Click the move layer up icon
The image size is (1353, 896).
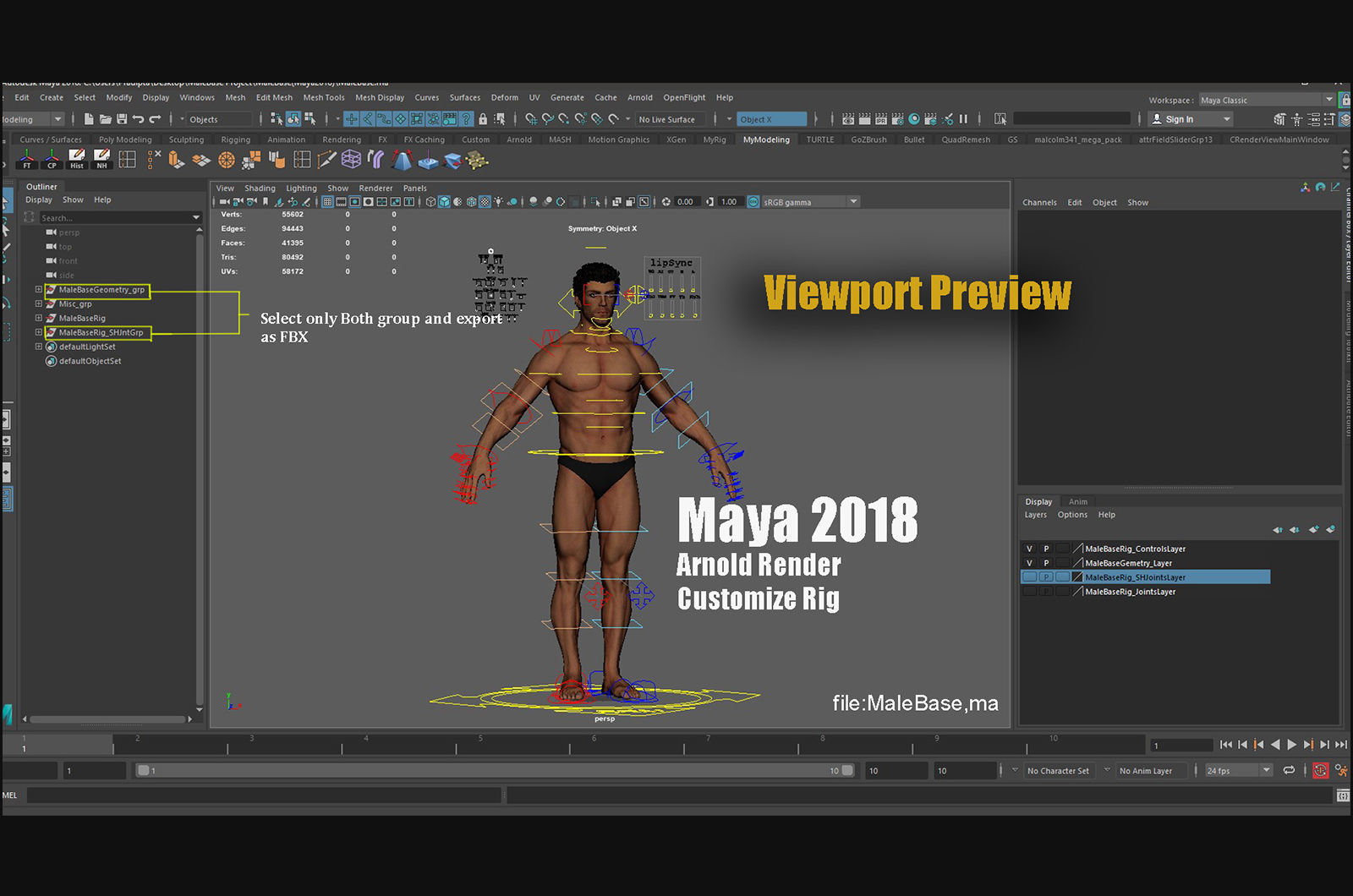[x=1277, y=530]
